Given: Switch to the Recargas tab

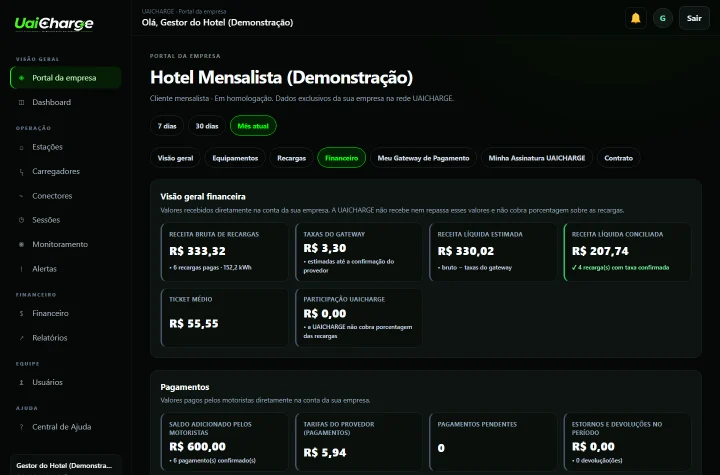Looking at the screenshot, I should [291, 158].
